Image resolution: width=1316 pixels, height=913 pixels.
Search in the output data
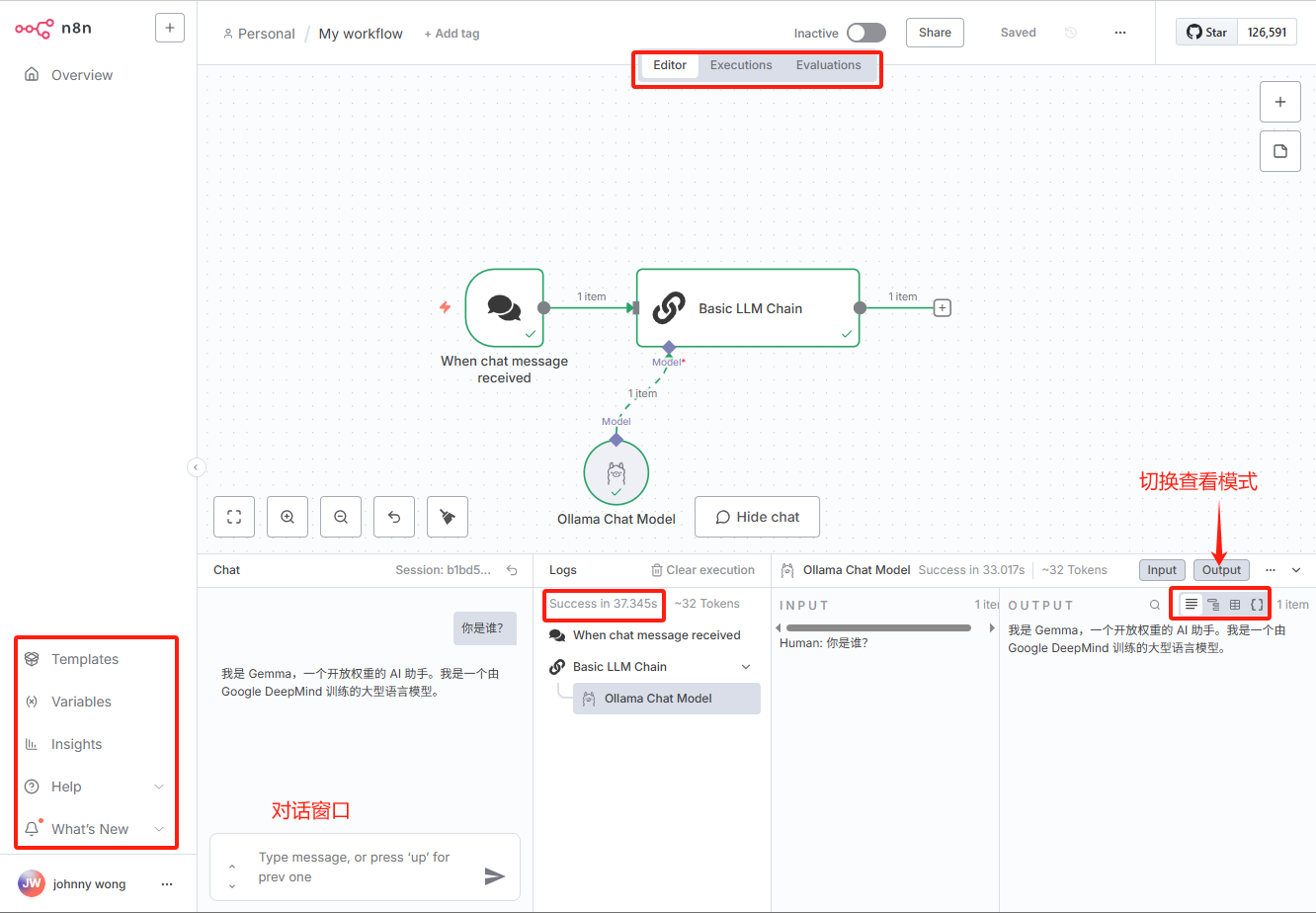tap(1155, 605)
